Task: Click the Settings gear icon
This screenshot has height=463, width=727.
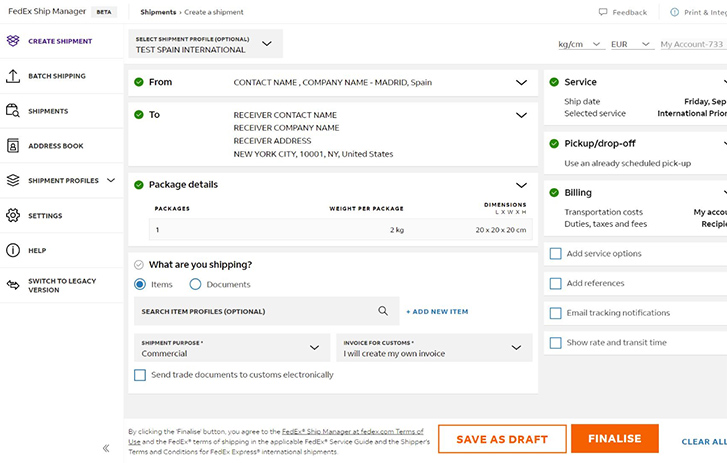Action: (13, 216)
